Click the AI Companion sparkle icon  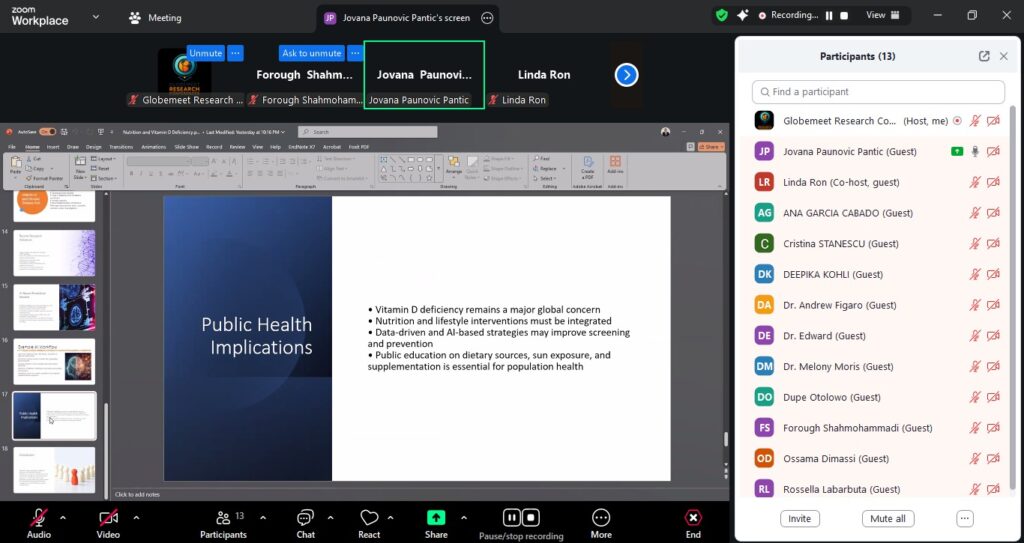click(x=743, y=15)
